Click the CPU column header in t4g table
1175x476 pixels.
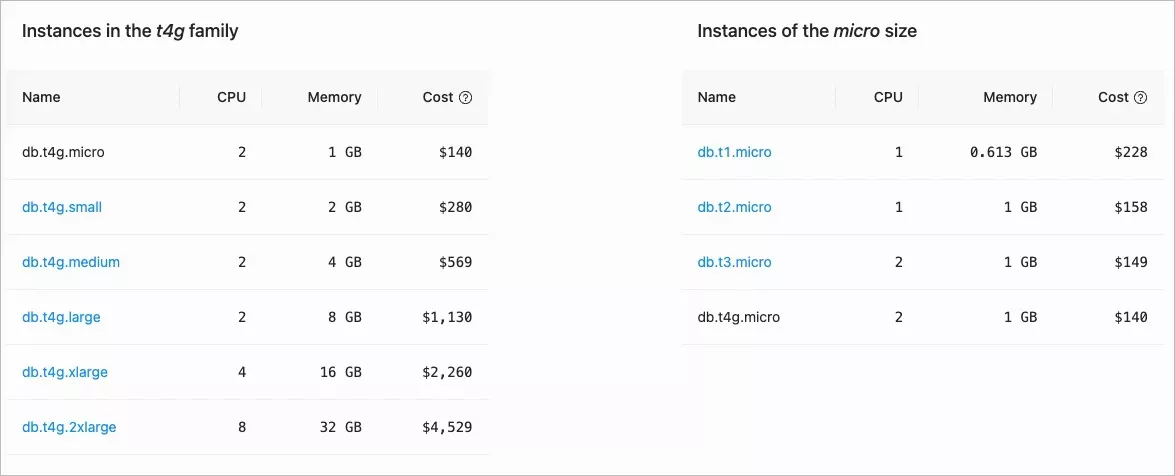point(231,98)
